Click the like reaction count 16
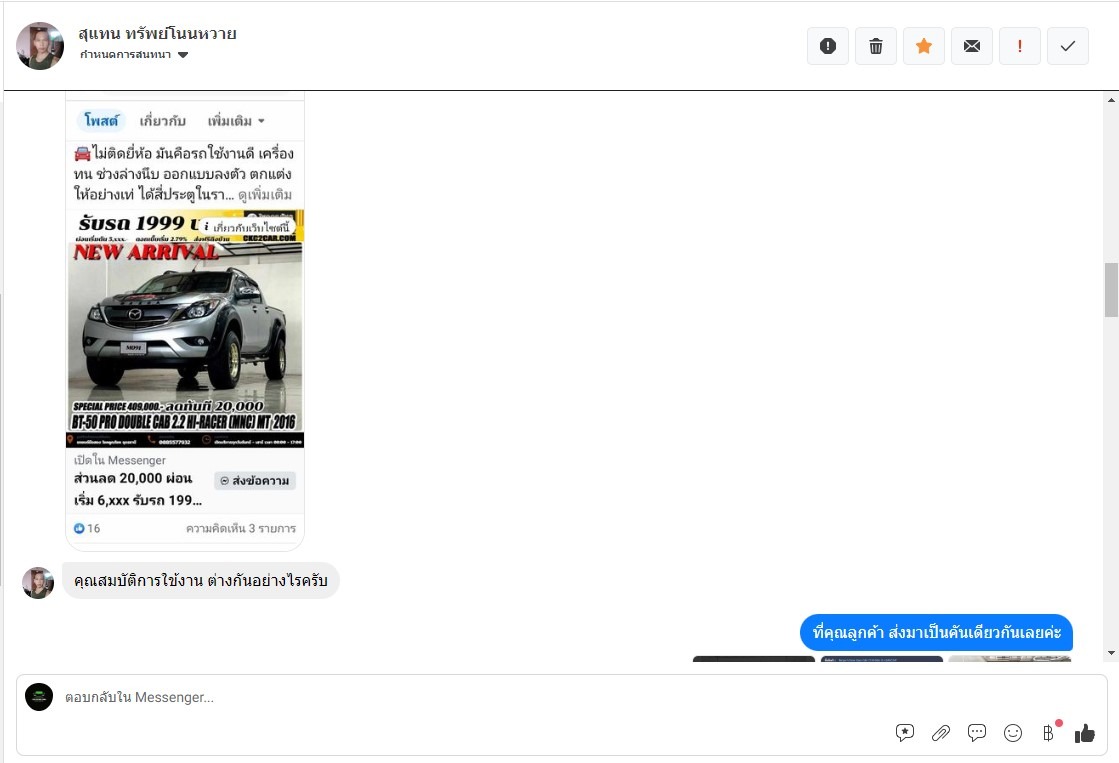This screenshot has width=1119, height=763. tap(87, 528)
